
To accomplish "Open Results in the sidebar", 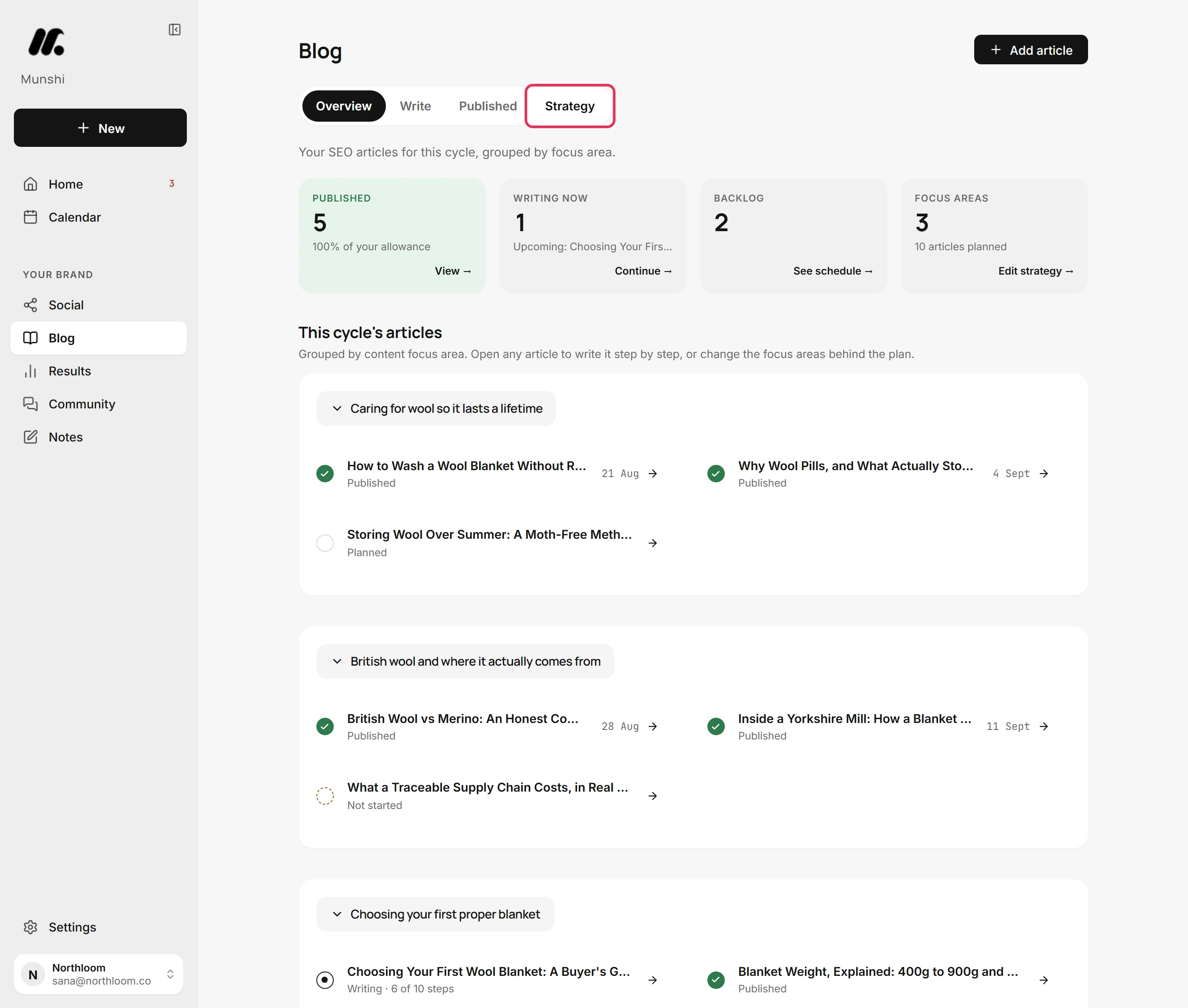I will point(99,371).
